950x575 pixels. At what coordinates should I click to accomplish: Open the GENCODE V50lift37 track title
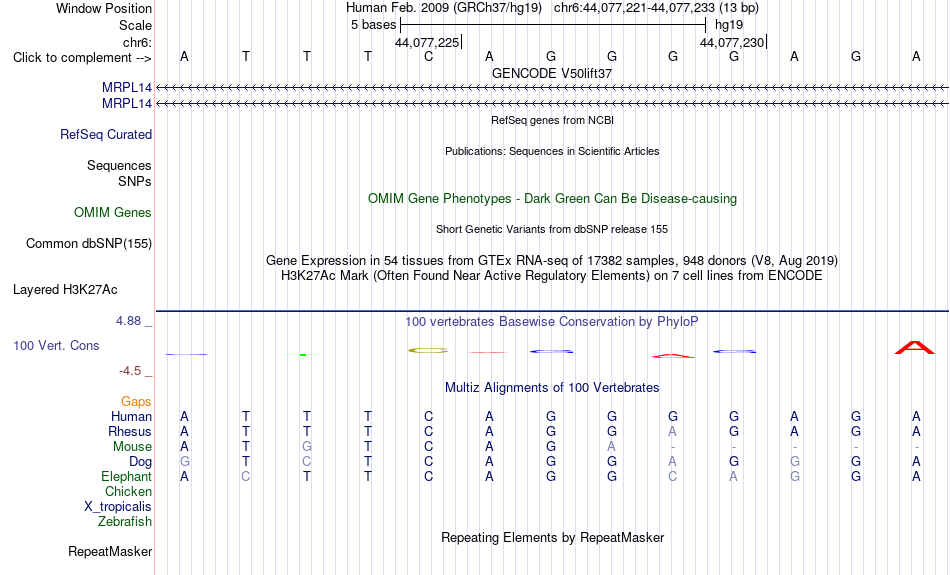[x=552, y=73]
